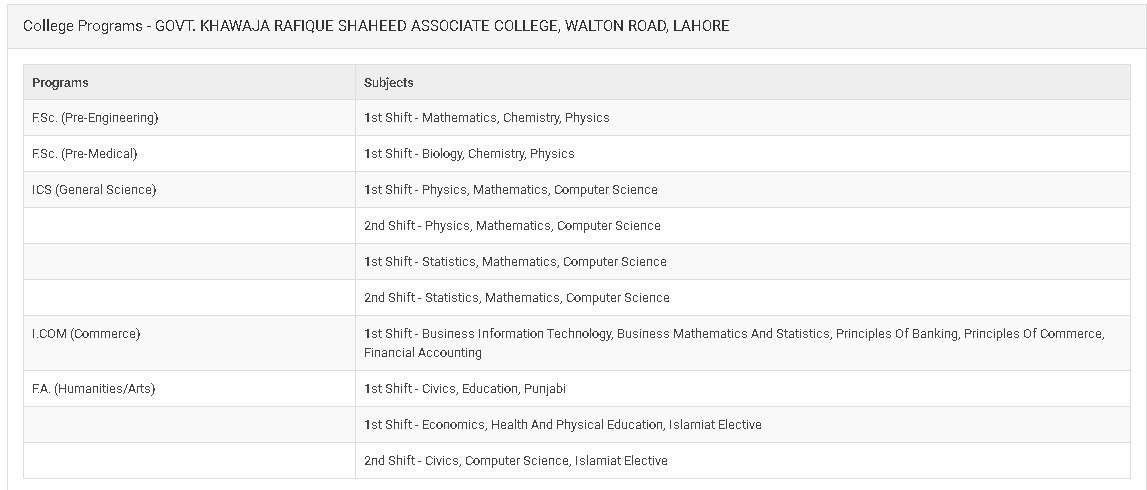Select the F.Sc. (Pre-Engineering) program cell
Viewport: 1147px width, 490px height.
click(189, 118)
